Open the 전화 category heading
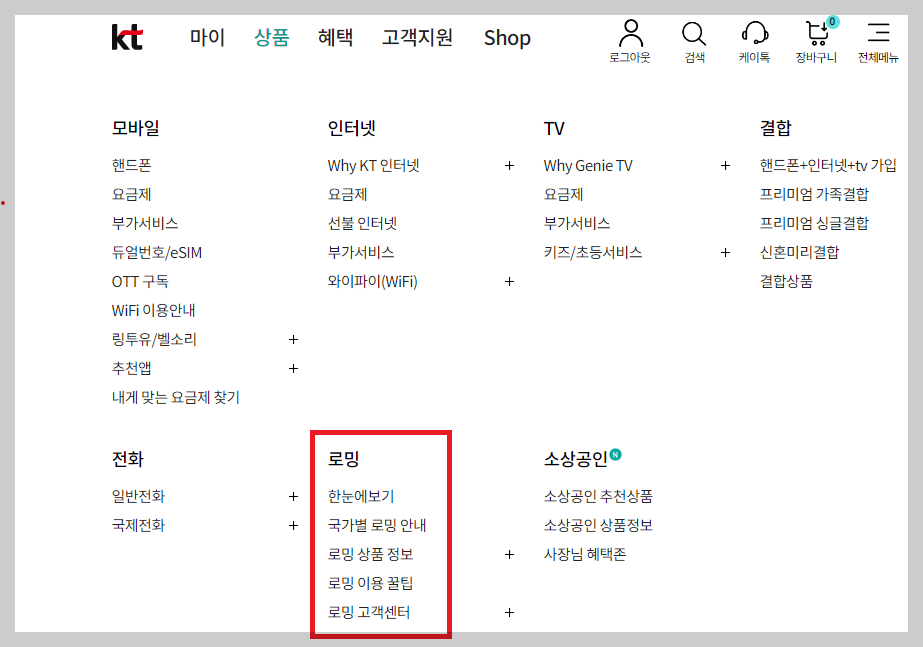The height and width of the screenshot is (647, 923). click(128, 459)
